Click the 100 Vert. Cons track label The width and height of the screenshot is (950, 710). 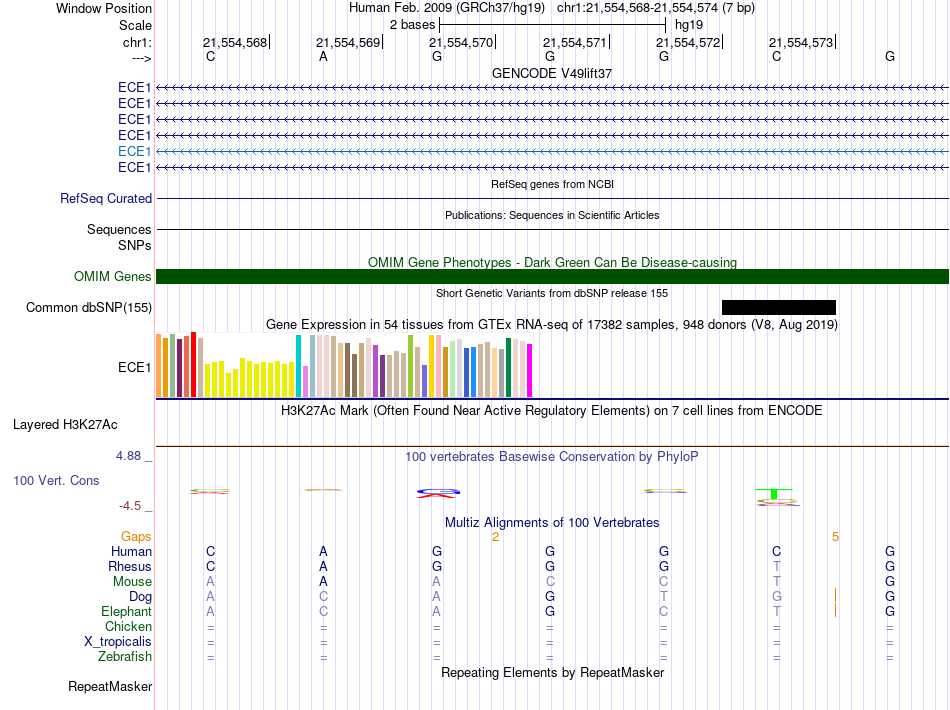coord(56,481)
